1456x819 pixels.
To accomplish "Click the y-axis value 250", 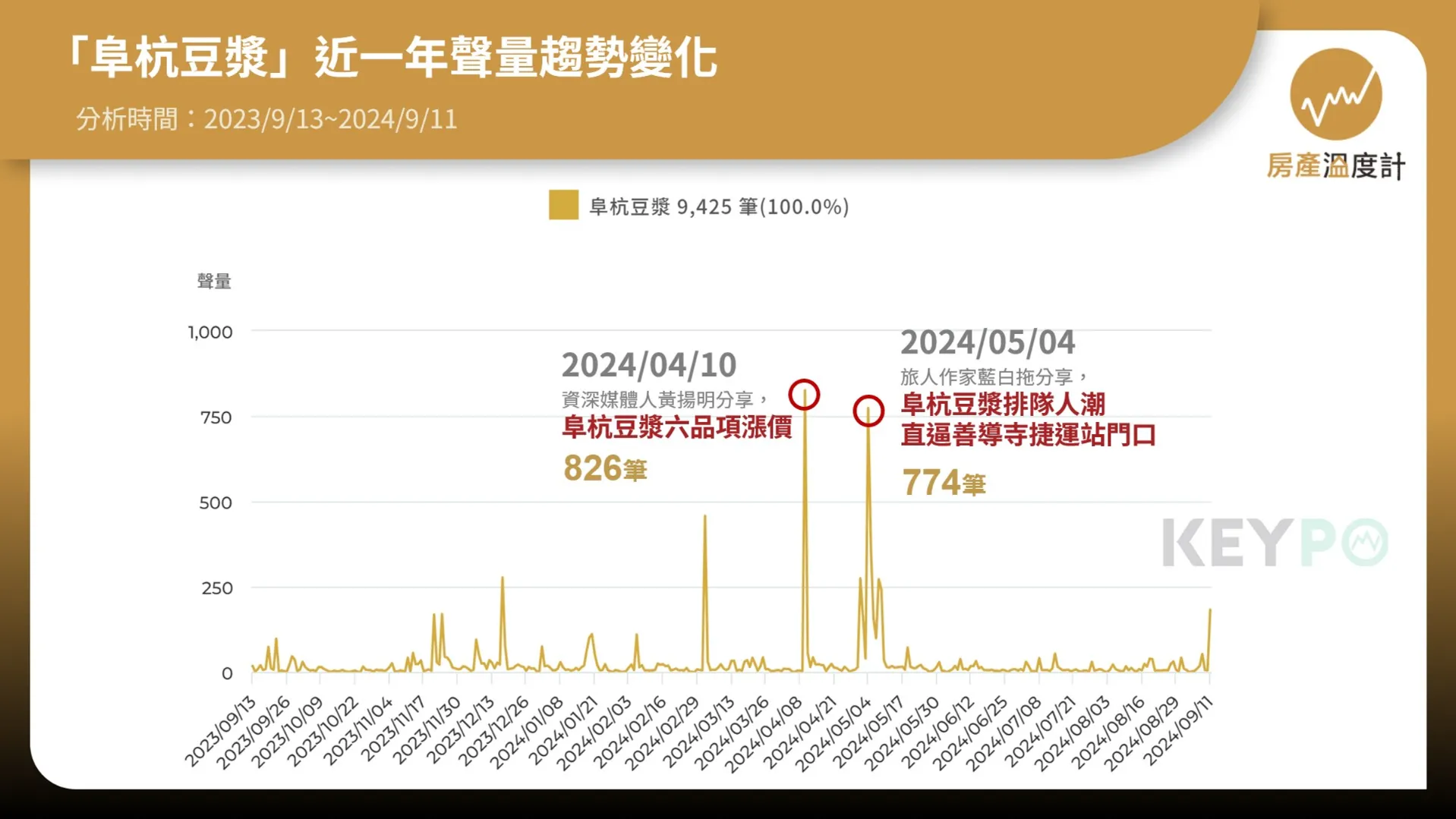I will coord(217,588).
